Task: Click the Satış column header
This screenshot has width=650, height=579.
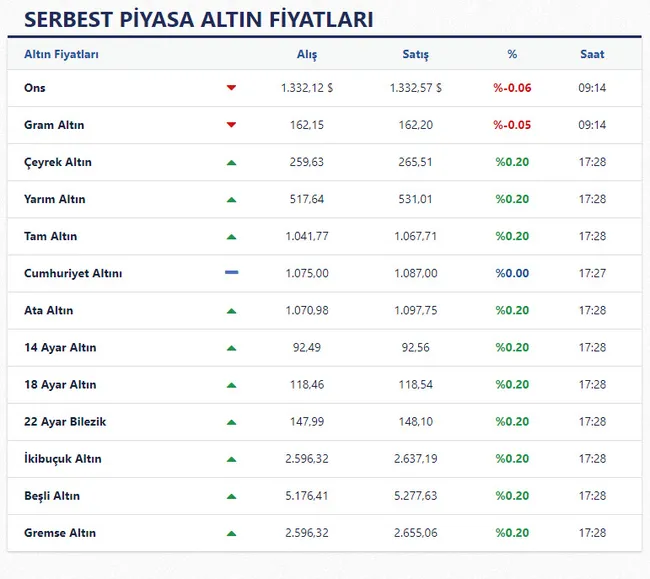Action: point(415,55)
